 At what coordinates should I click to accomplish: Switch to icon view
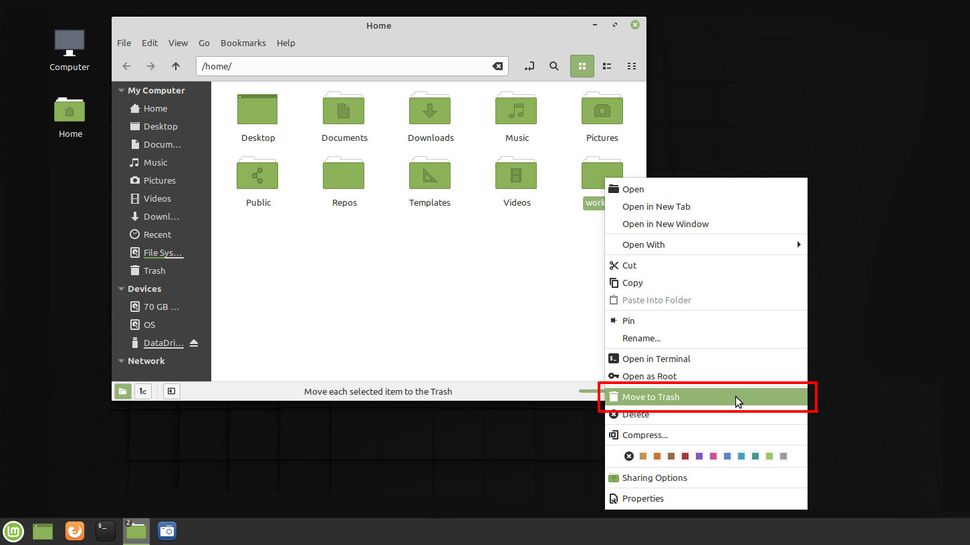[582, 66]
